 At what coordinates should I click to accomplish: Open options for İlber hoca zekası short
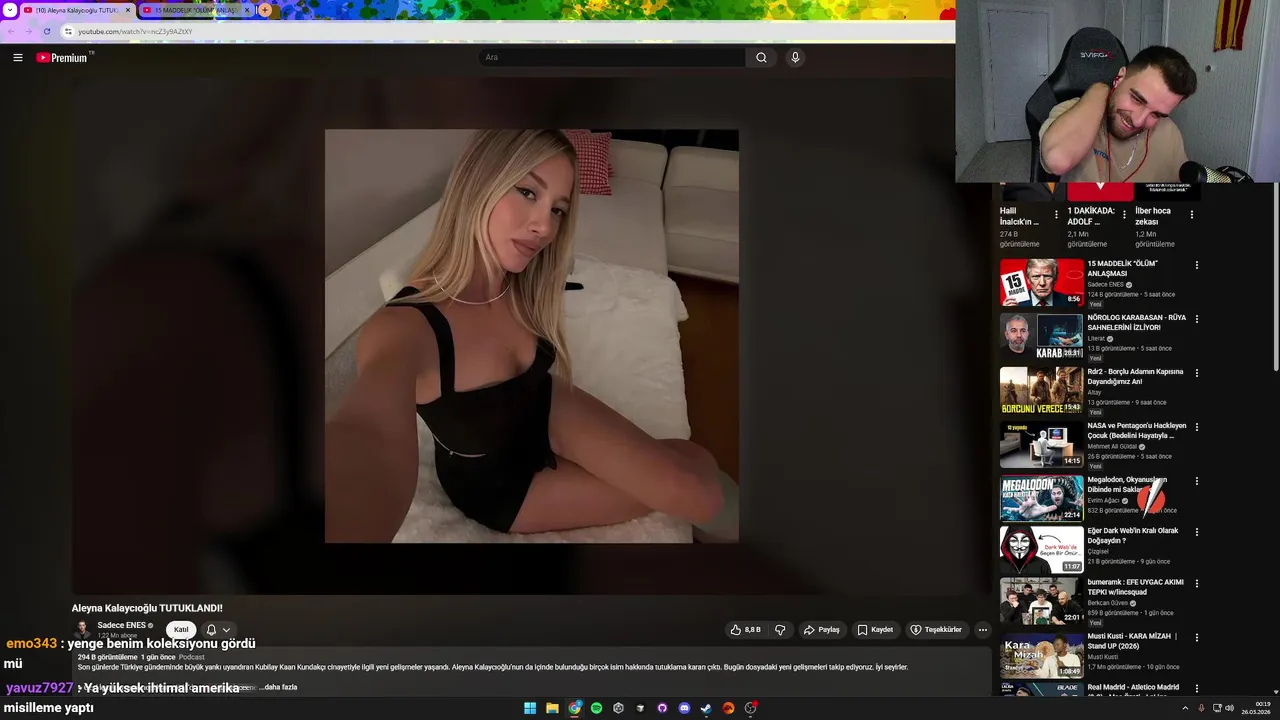pyautogui.click(x=1191, y=215)
